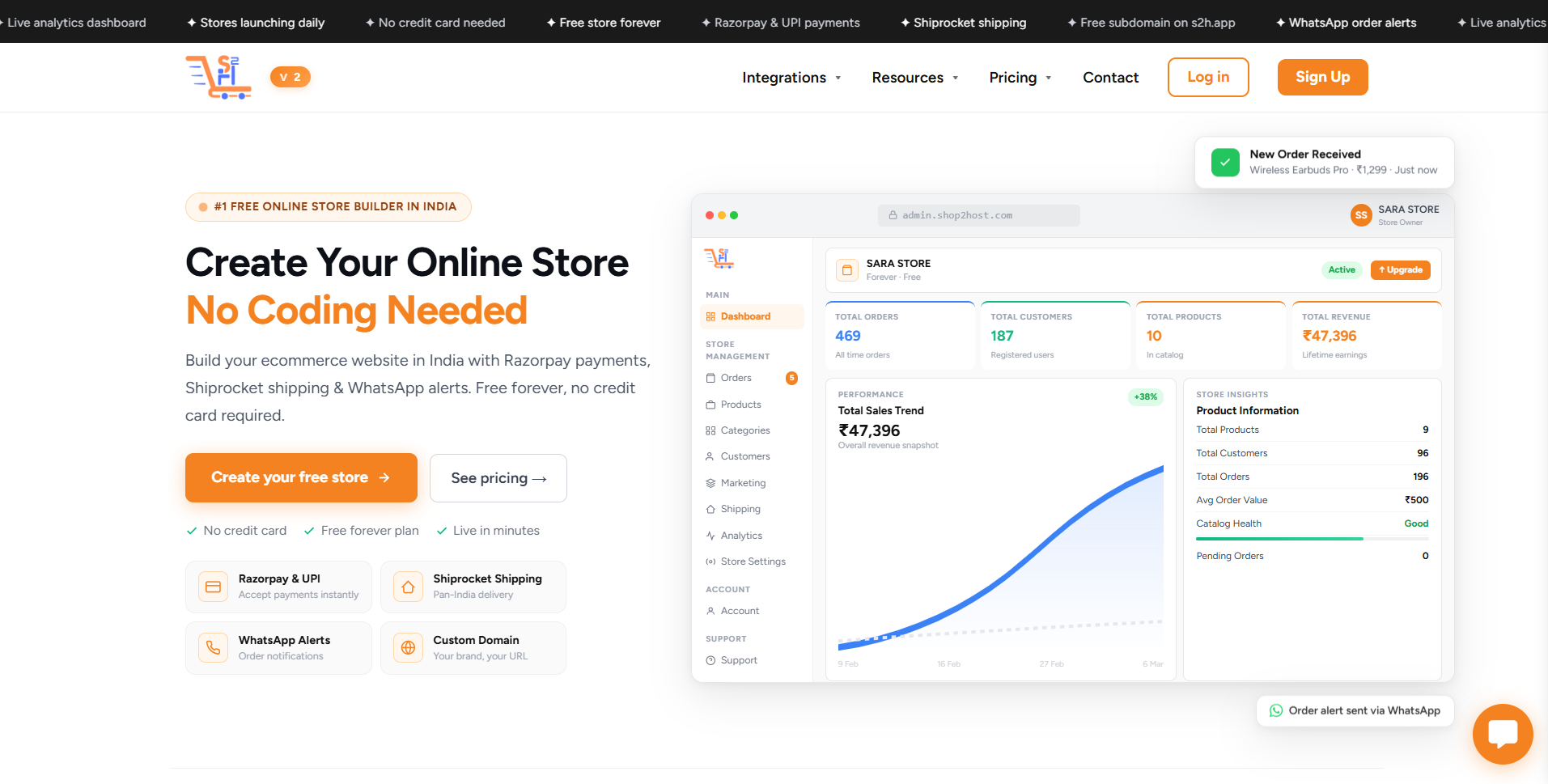The height and width of the screenshot is (784, 1548).
Task: Click the WhatsApp Alerts phone icon
Action: point(213,647)
